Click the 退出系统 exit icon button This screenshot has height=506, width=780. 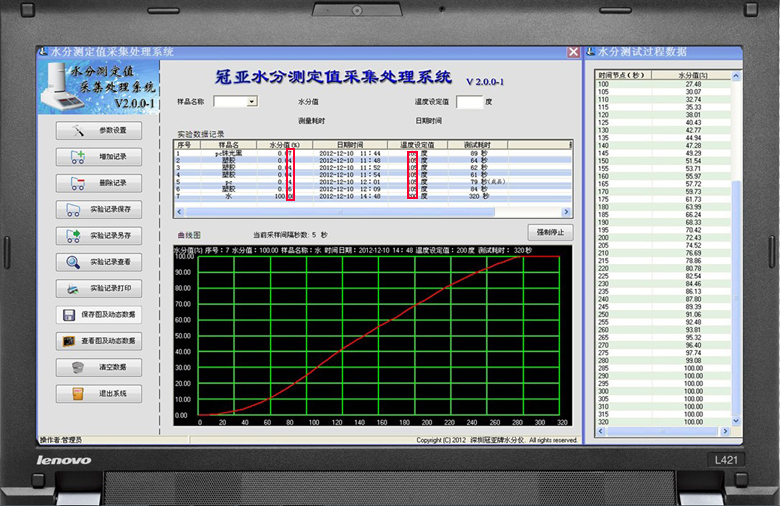[98, 394]
